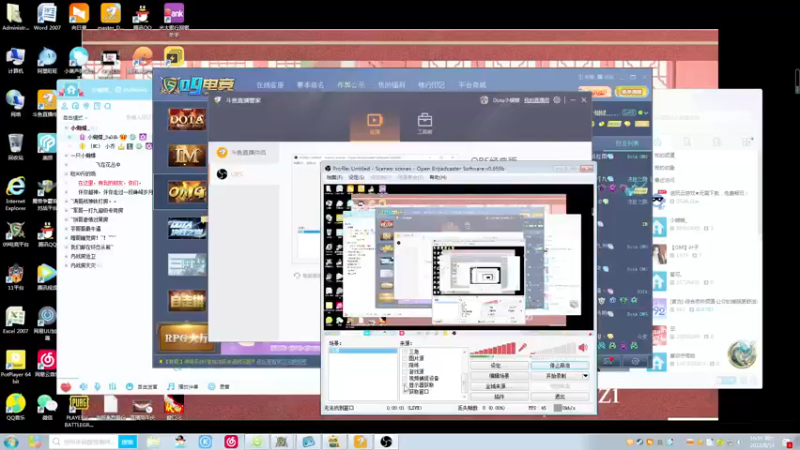The image size is (800, 450).
Task: Open 作弊公示 in 09电竞 navigation
Action: point(351,85)
